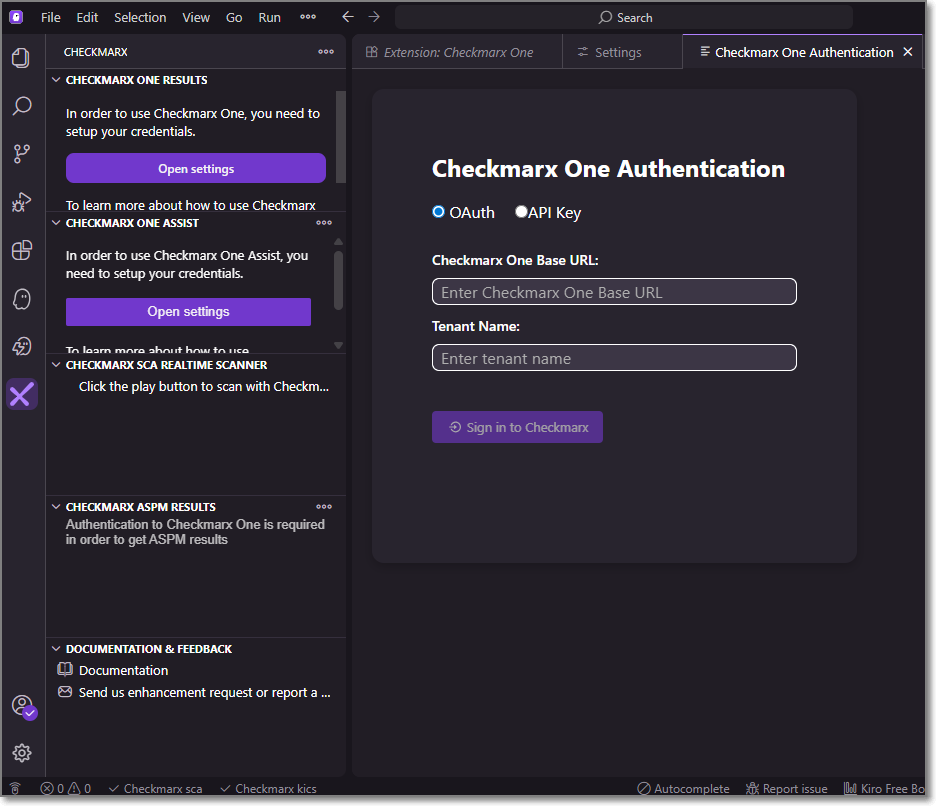Open the Manage gear icon
Screen dimensions: 936x806
[x=21, y=753]
